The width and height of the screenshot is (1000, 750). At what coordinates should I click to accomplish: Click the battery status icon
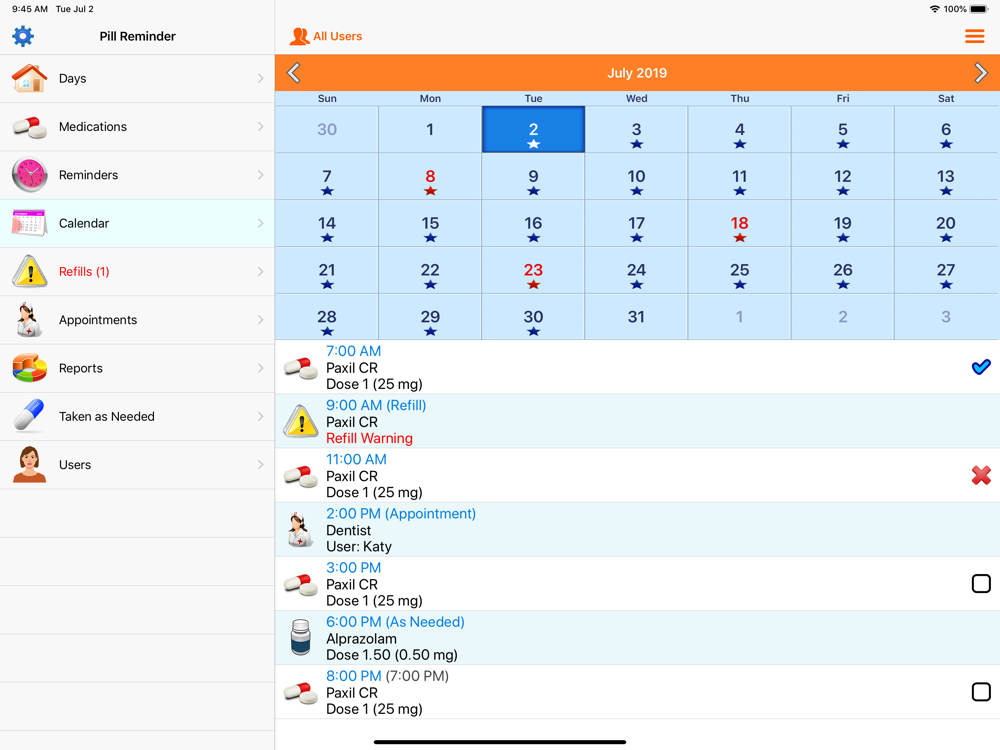point(979,9)
